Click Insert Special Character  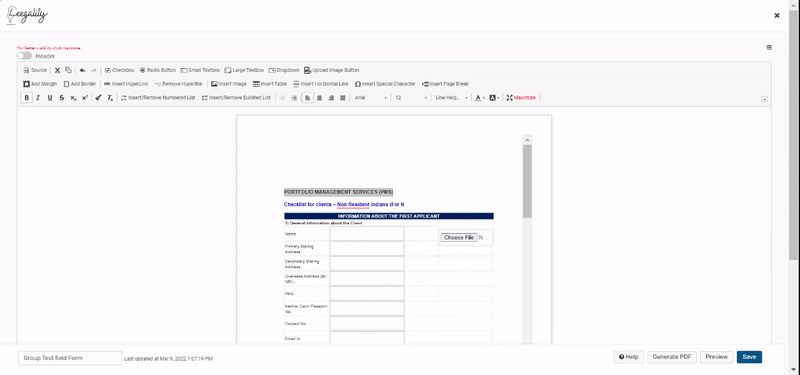point(385,84)
